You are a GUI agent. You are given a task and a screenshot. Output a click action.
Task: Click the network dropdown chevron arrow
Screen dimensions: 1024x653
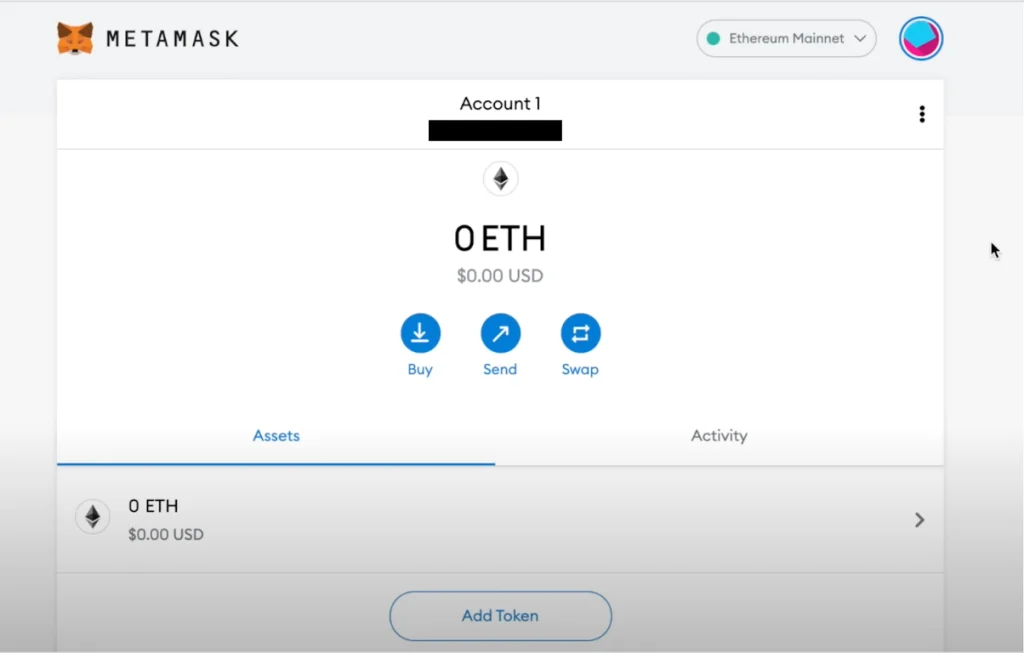859,39
